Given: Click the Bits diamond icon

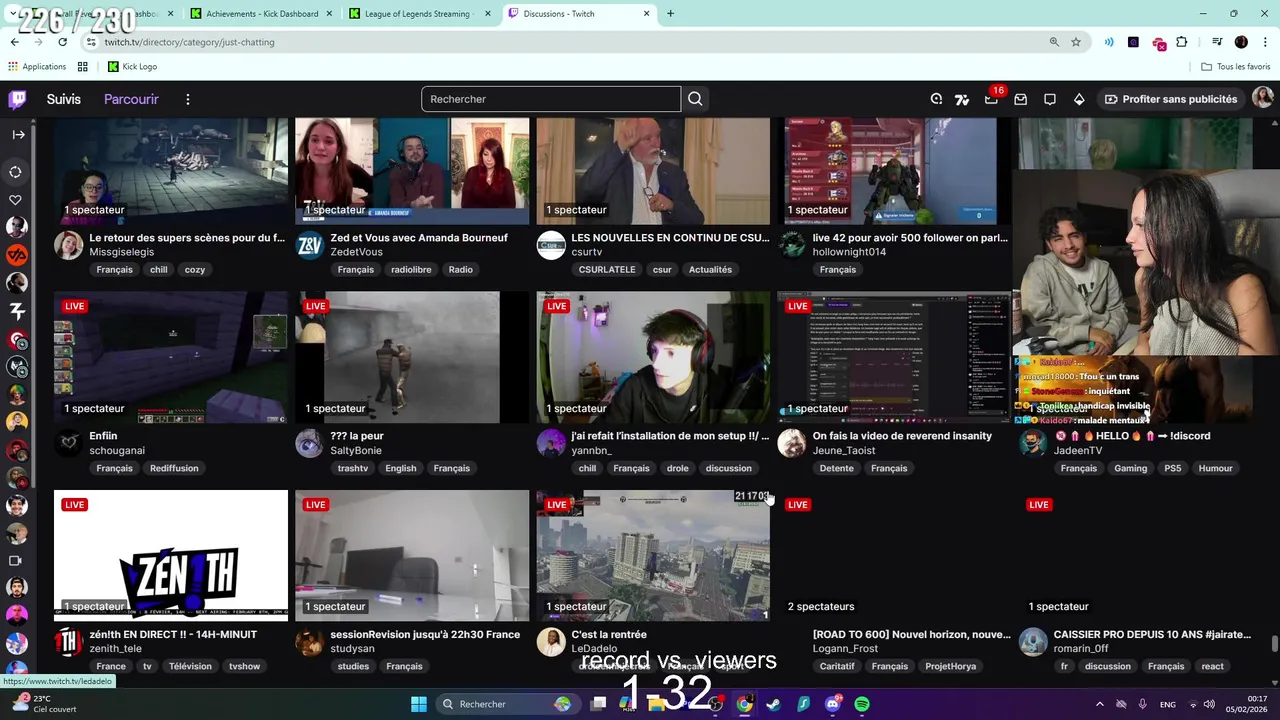Looking at the screenshot, I should (x=1079, y=99).
